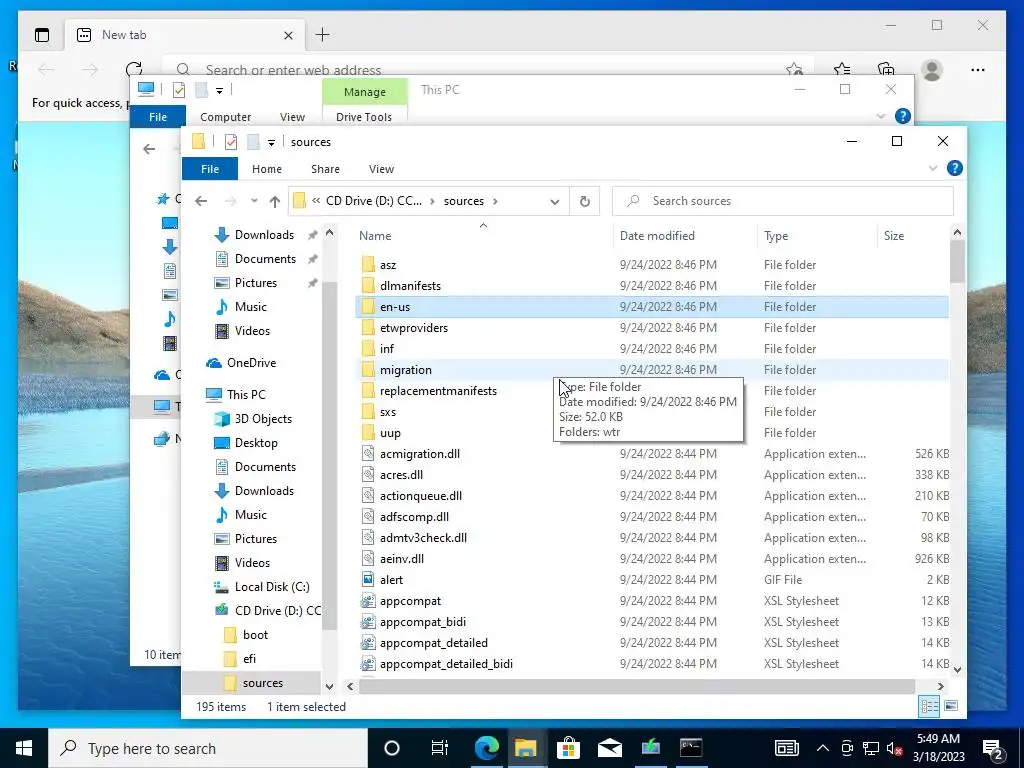Open OneDrive in navigation pane
Screen dimensions: 1024x768
coord(251,362)
